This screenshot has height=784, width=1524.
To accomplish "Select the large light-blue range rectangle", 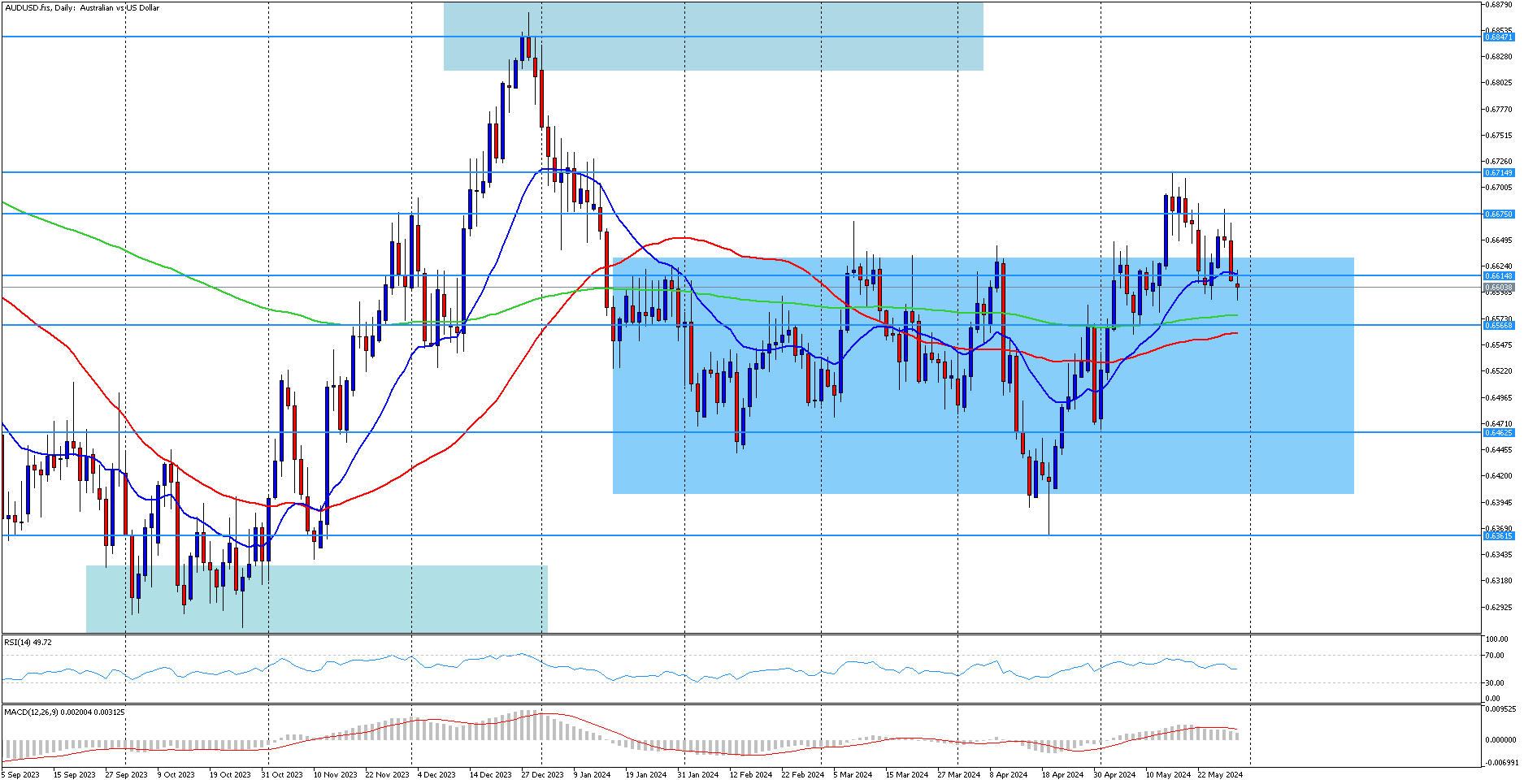I will tap(983, 375).
